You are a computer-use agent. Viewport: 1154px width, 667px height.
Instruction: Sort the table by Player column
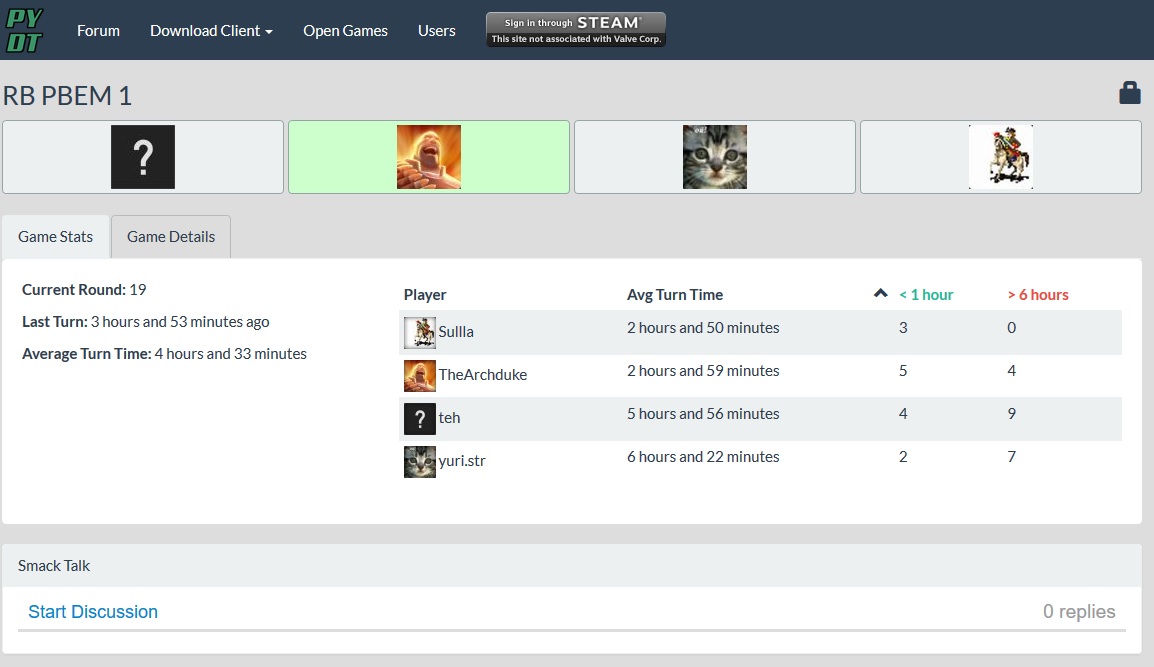pos(425,295)
